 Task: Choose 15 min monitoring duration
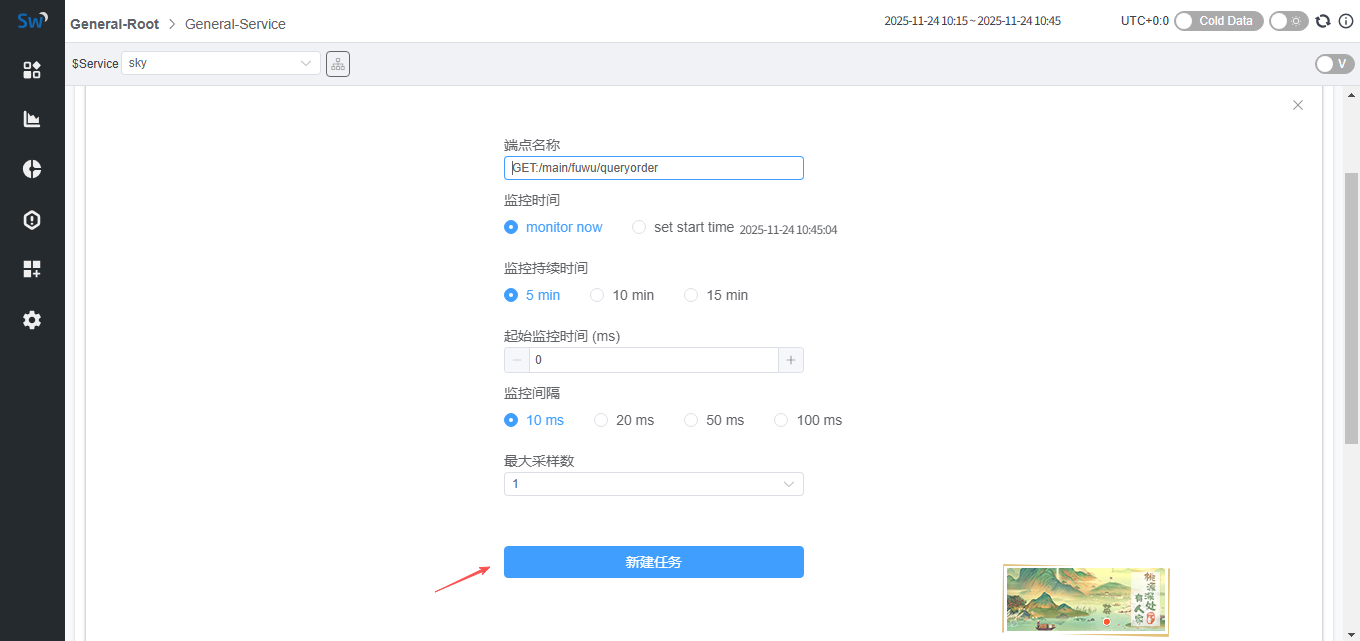(x=691, y=295)
